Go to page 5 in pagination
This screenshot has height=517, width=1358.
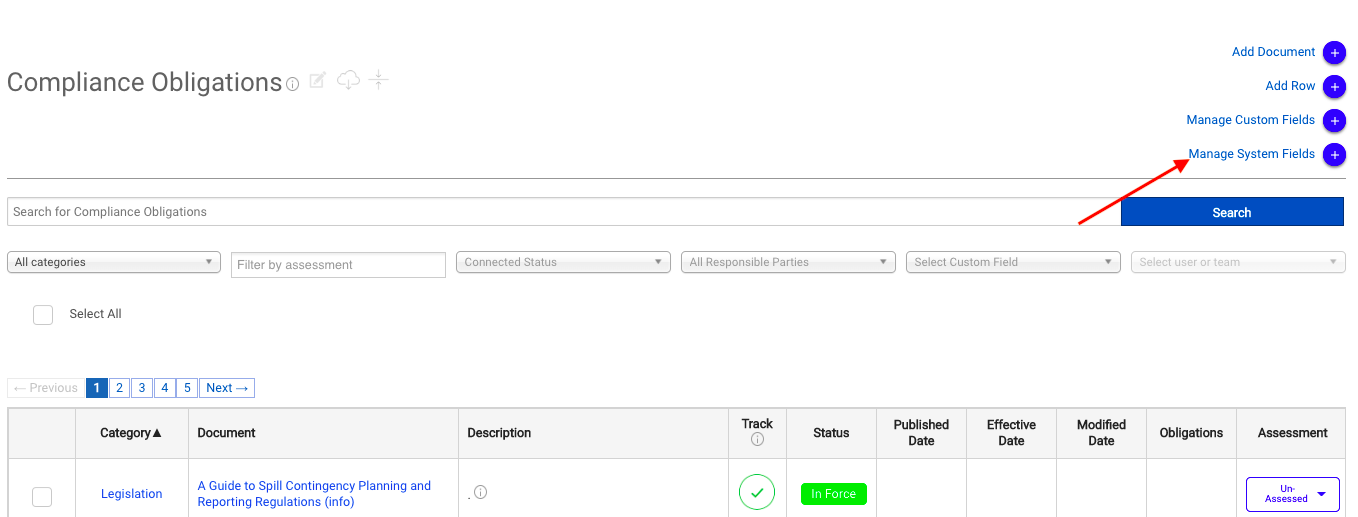tap(187, 388)
